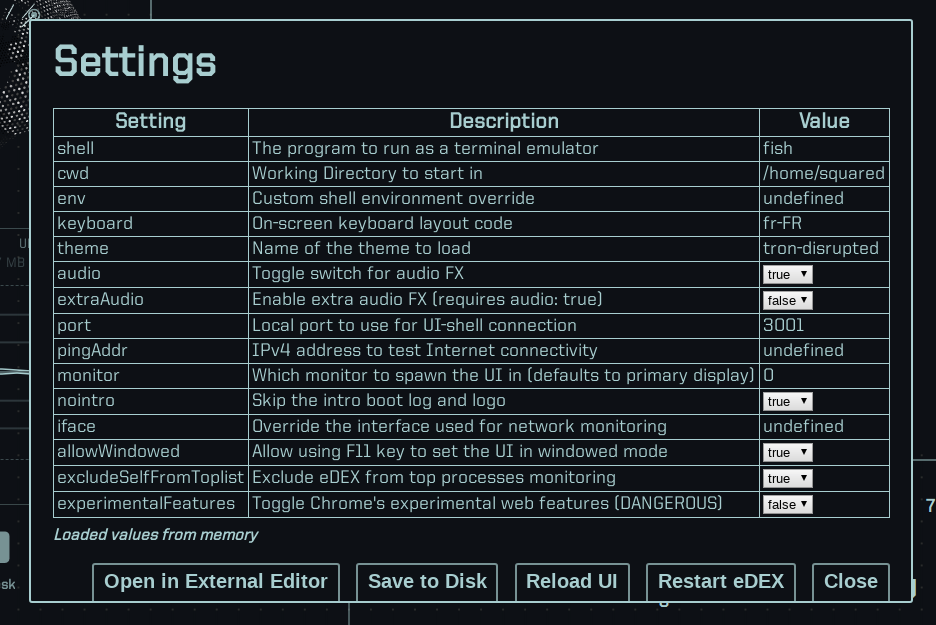Click the monitor value field
This screenshot has width=936, height=625.
[x=824, y=375]
